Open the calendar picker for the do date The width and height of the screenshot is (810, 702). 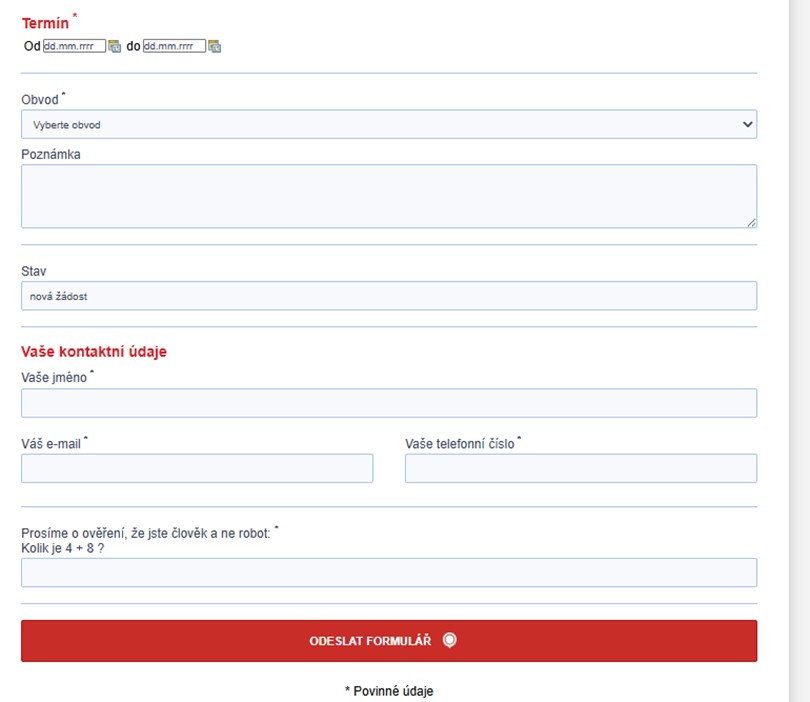tap(214, 46)
